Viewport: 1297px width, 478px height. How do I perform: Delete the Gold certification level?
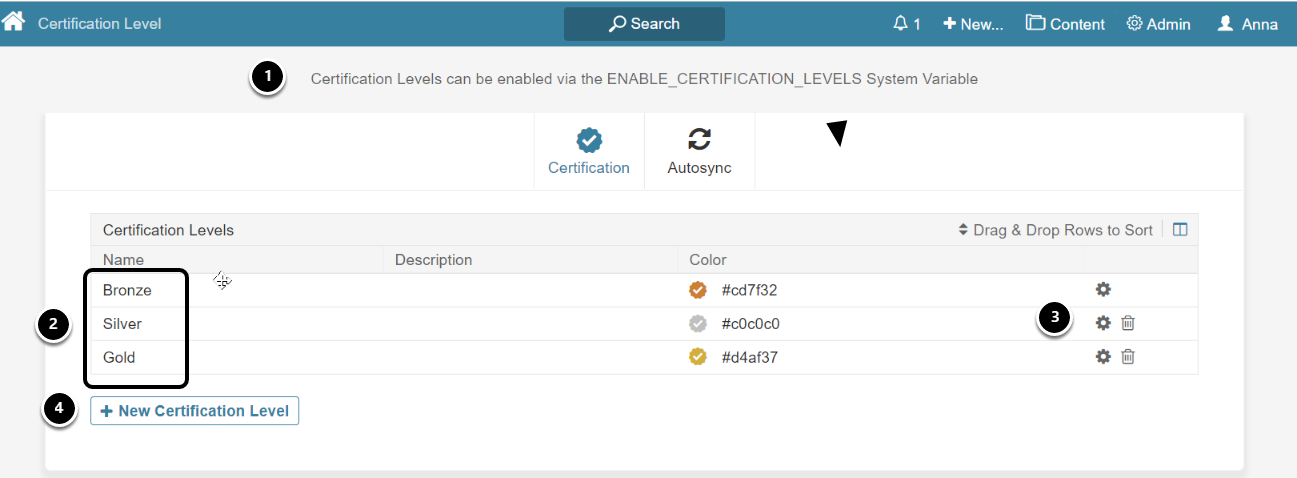point(1128,357)
